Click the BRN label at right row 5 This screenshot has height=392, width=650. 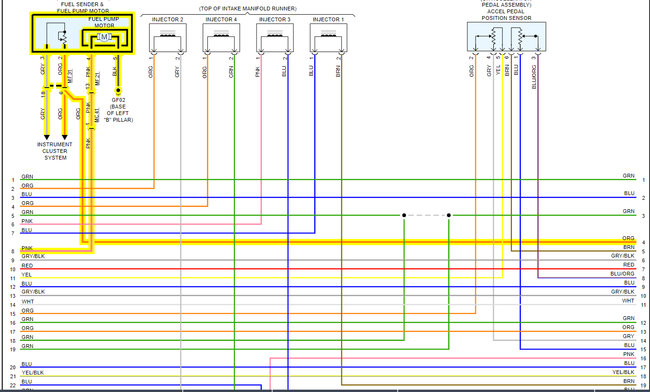point(629,247)
